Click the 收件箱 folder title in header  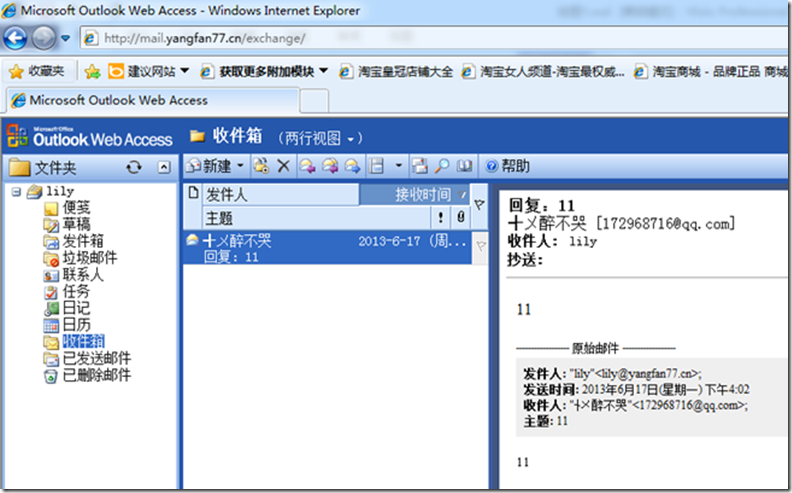[237, 135]
